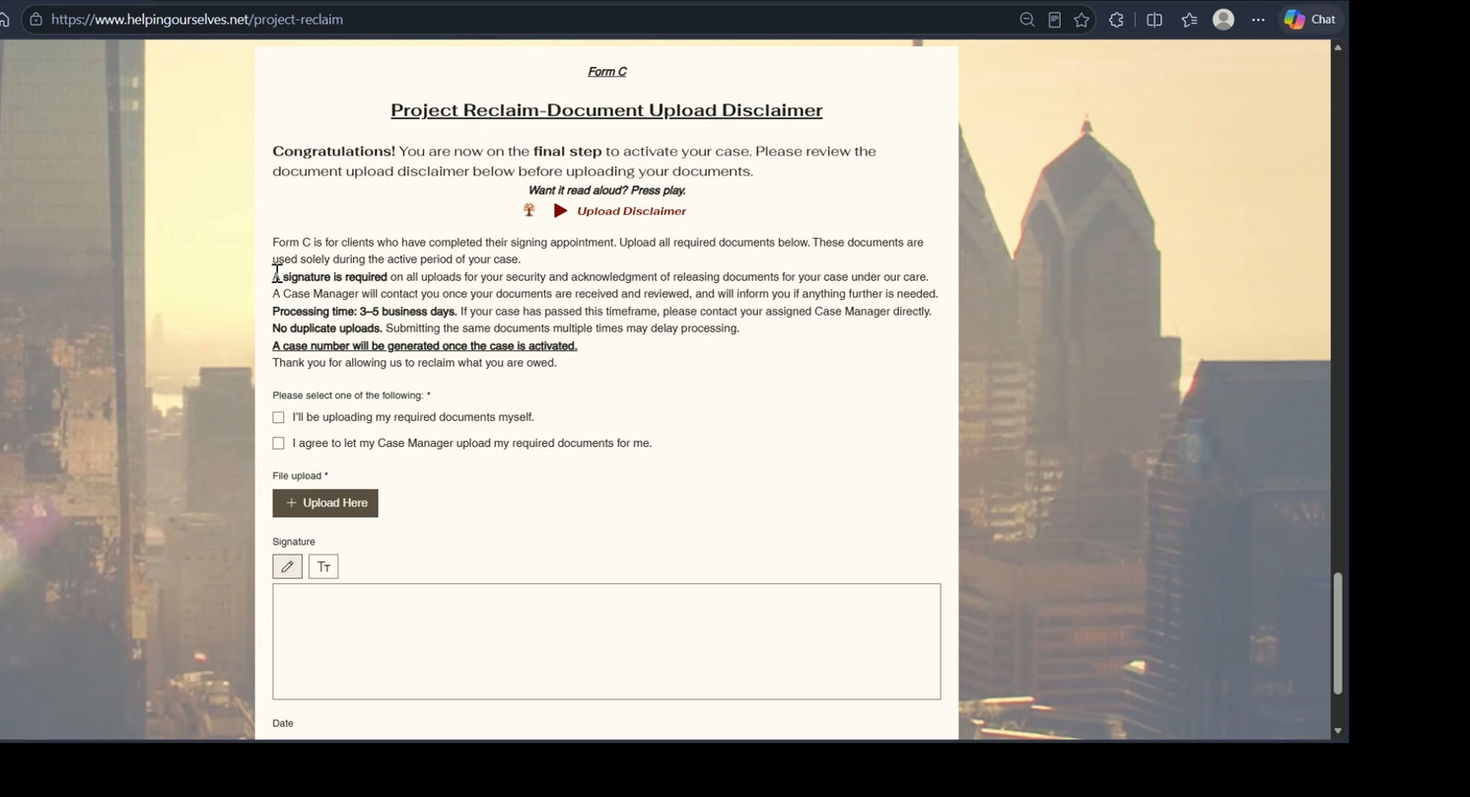This screenshot has width=1470, height=797.
Task: Click the Upload Here button
Action: (x=325, y=503)
